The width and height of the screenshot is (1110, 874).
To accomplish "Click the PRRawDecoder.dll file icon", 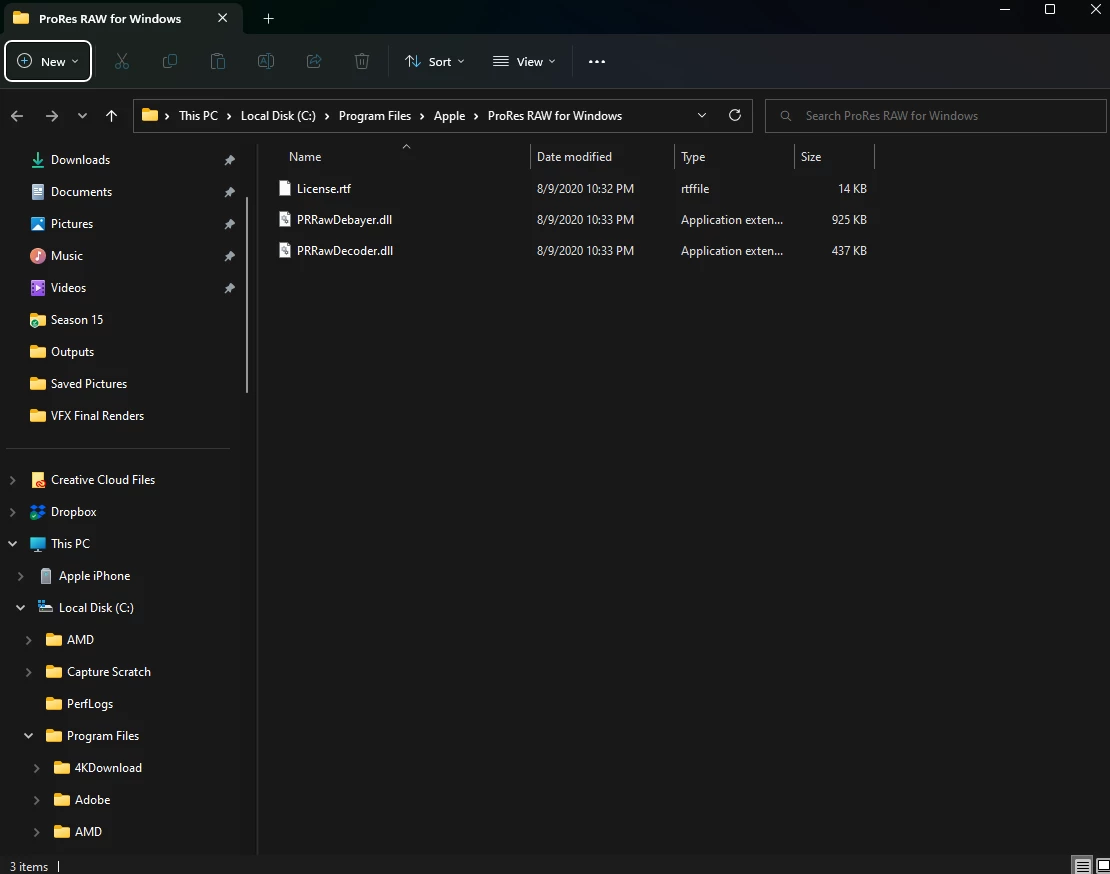I will pyautogui.click(x=285, y=251).
